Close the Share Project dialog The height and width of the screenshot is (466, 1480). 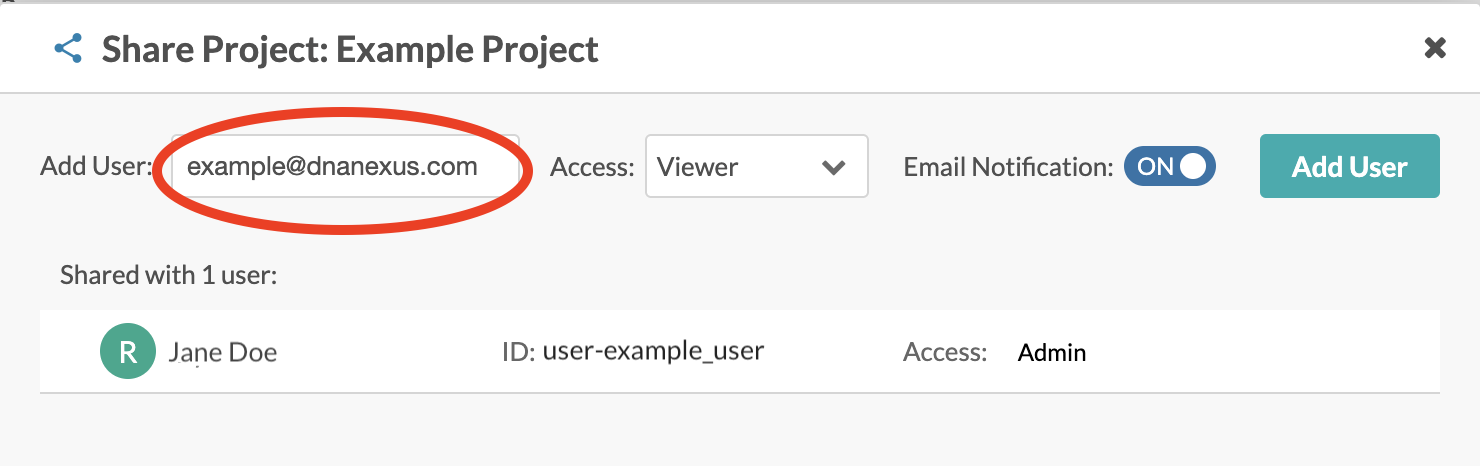pyautogui.click(x=1435, y=48)
